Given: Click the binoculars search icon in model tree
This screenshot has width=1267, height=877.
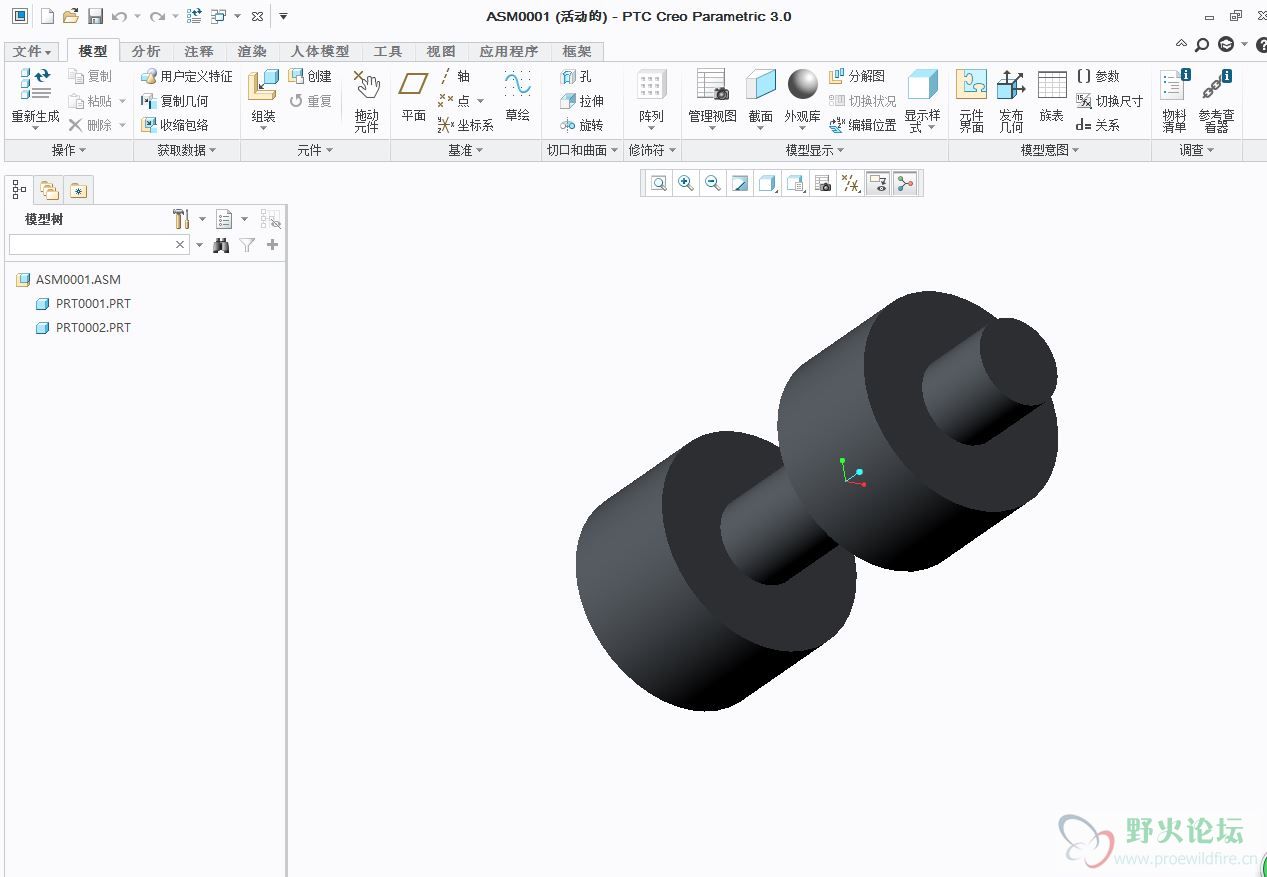Looking at the screenshot, I should point(221,244).
